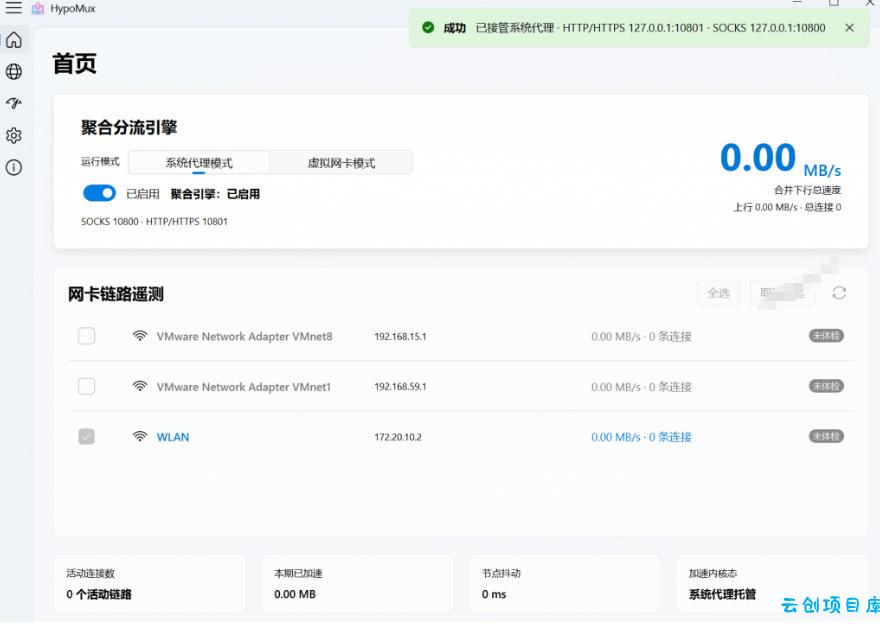Uncheck the WLAN adapter checkbox

click(86, 436)
